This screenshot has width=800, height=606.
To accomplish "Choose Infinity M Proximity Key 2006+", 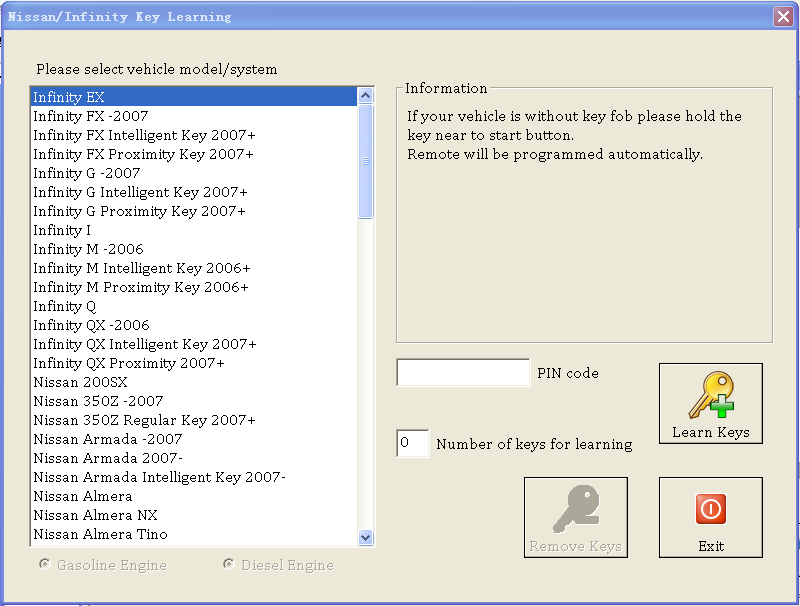I will 194,287.
